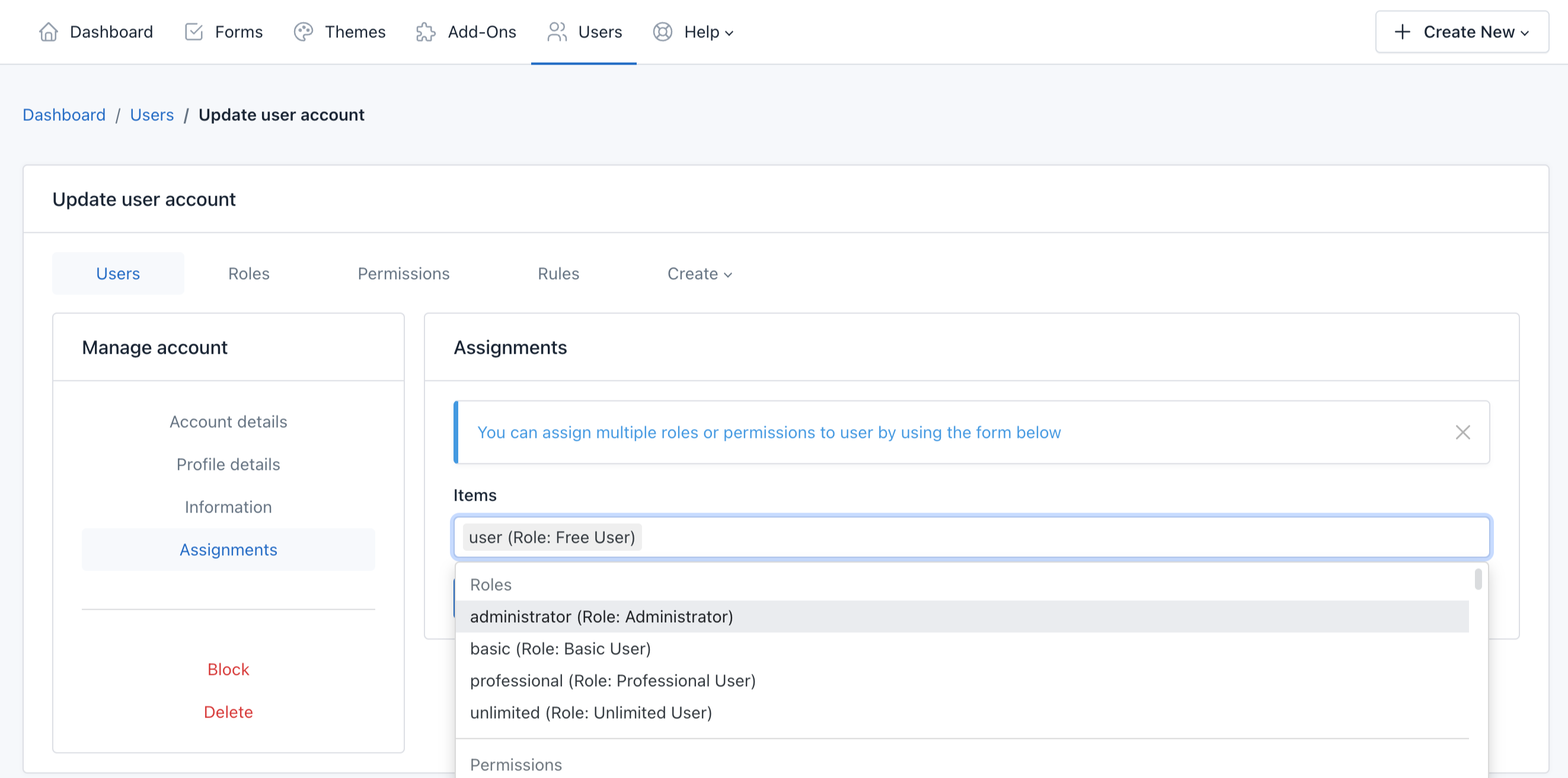Image resolution: width=1568 pixels, height=778 pixels.
Task: Select basic Role: Basic User option
Action: click(560, 648)
